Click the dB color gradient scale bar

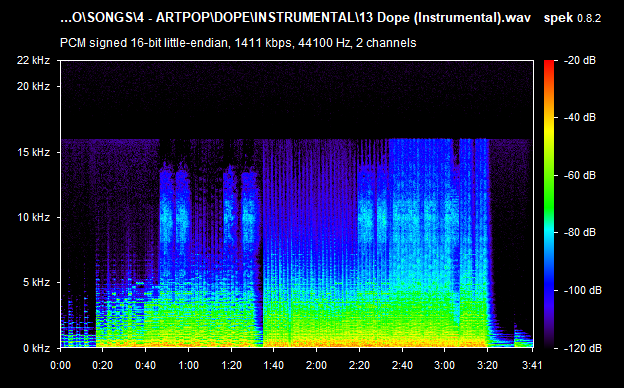click(549, 204)
